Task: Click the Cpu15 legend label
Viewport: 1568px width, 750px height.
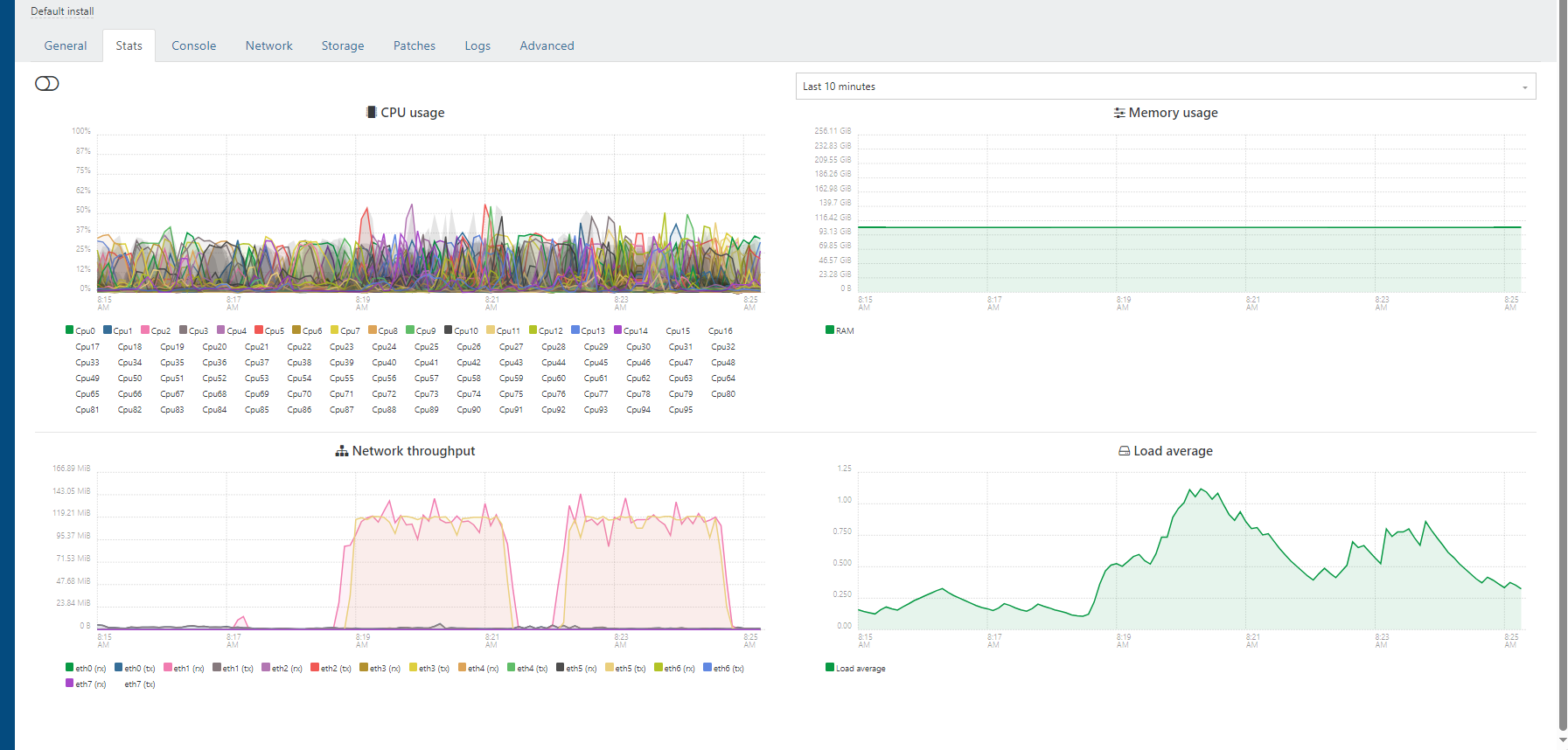Action: pyautogui.click(x=678, y=331)
